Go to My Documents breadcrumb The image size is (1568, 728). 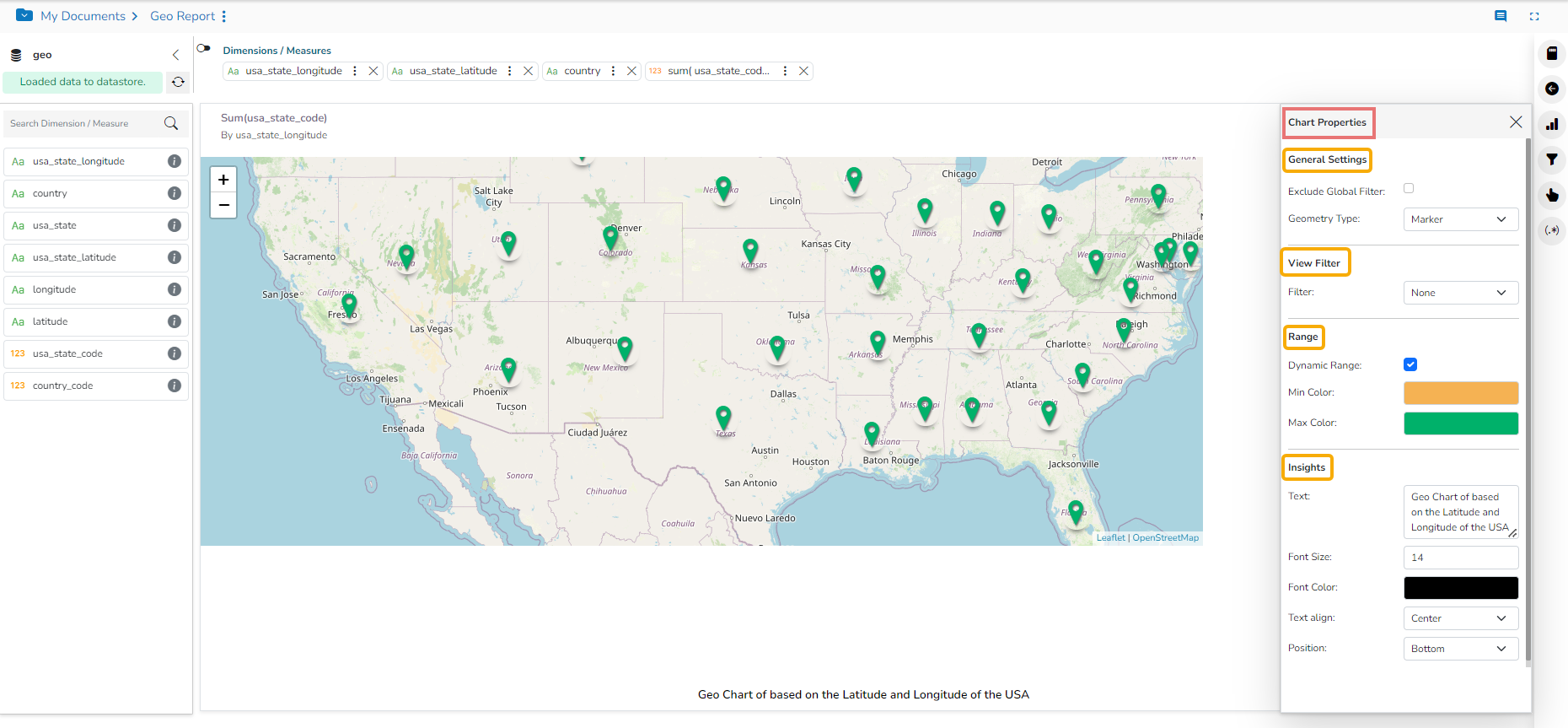(83, 16)
